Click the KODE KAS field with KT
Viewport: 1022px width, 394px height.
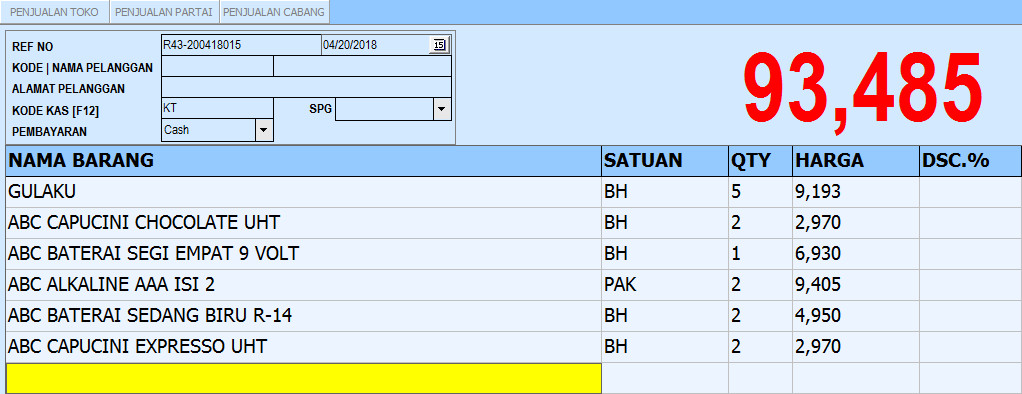(x=217, y=109)
